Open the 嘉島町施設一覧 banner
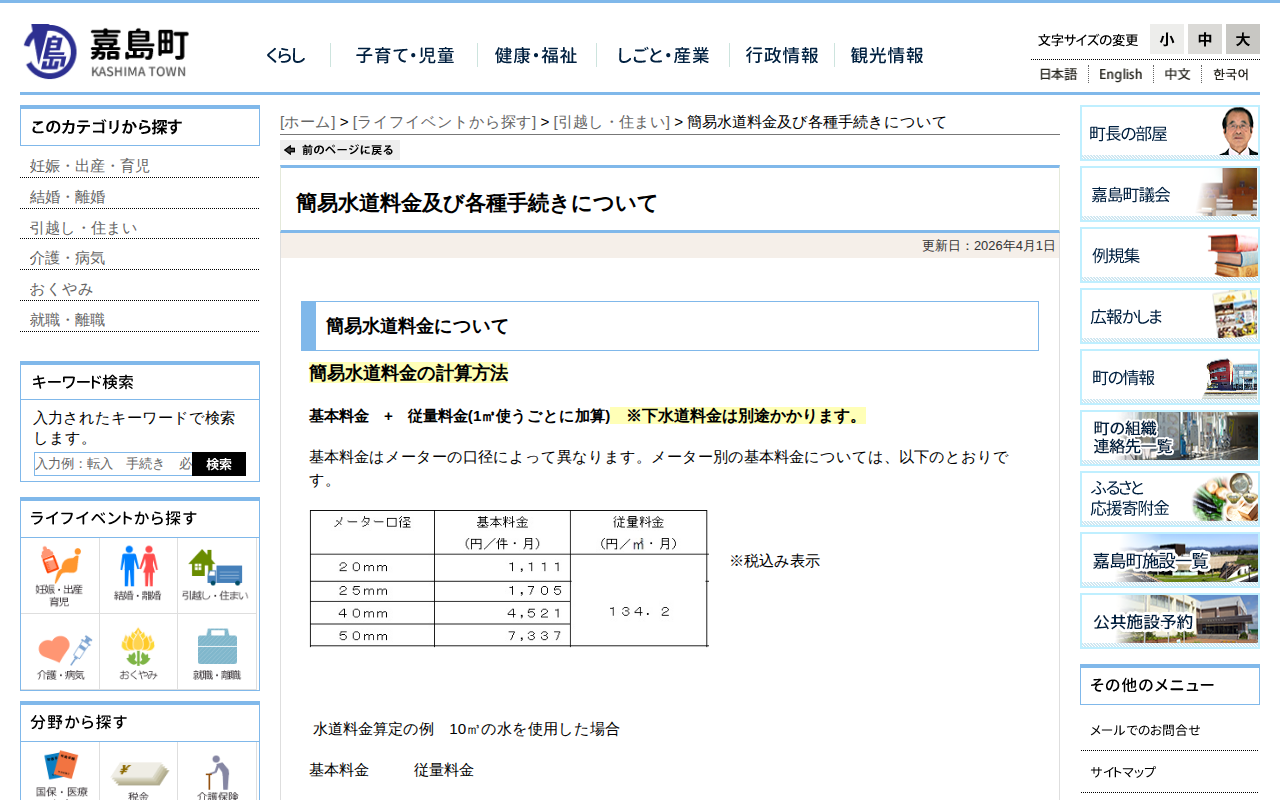 (x=1170, y=560)
